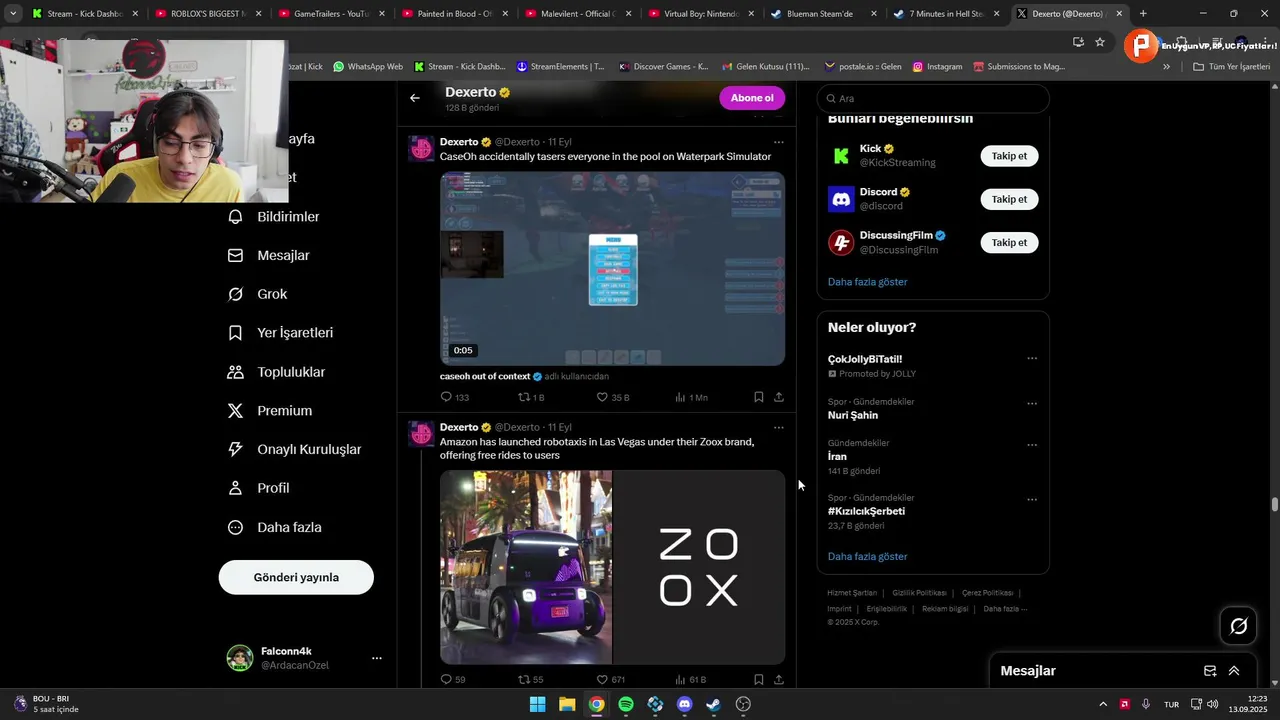Screen dimensions: 1280x720
Task: Click the page vertical scrollbar thumb
Action: 1274,504
